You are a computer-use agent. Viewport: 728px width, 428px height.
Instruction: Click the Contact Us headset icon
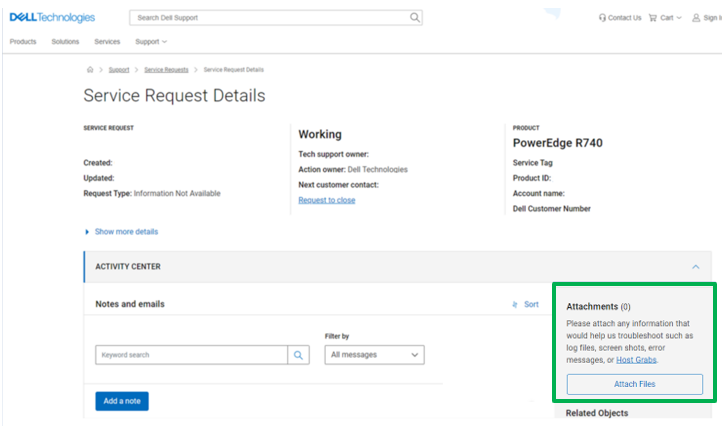point(602,18)
